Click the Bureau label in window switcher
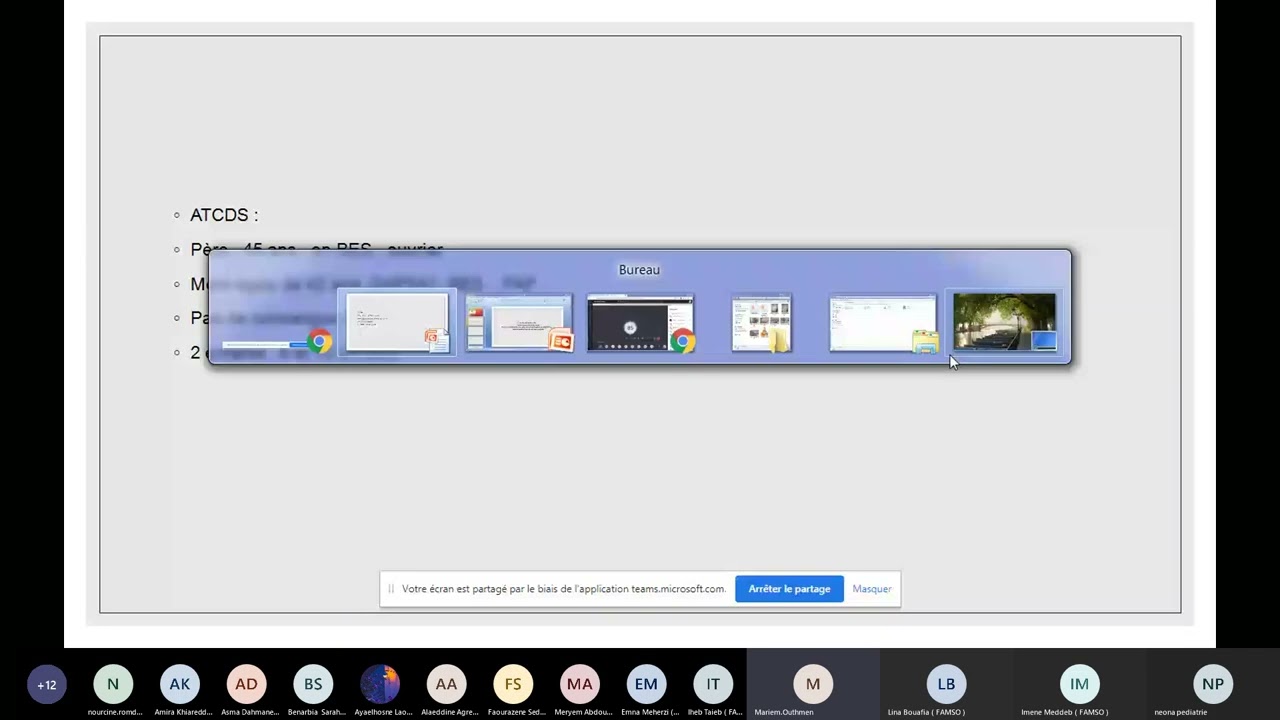 [639, 270]
